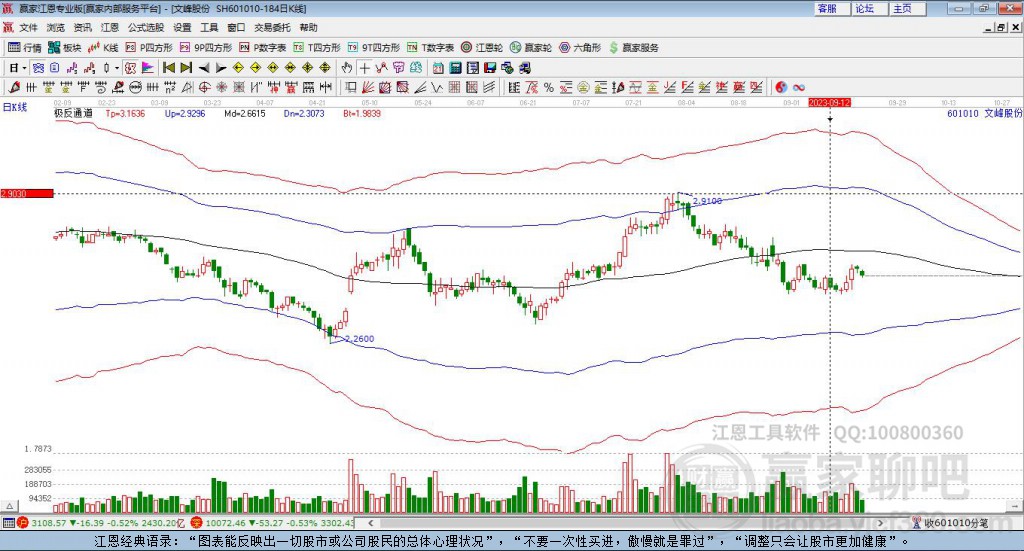
Task: Click the 主页 homepage button
Action: point(907,8)
